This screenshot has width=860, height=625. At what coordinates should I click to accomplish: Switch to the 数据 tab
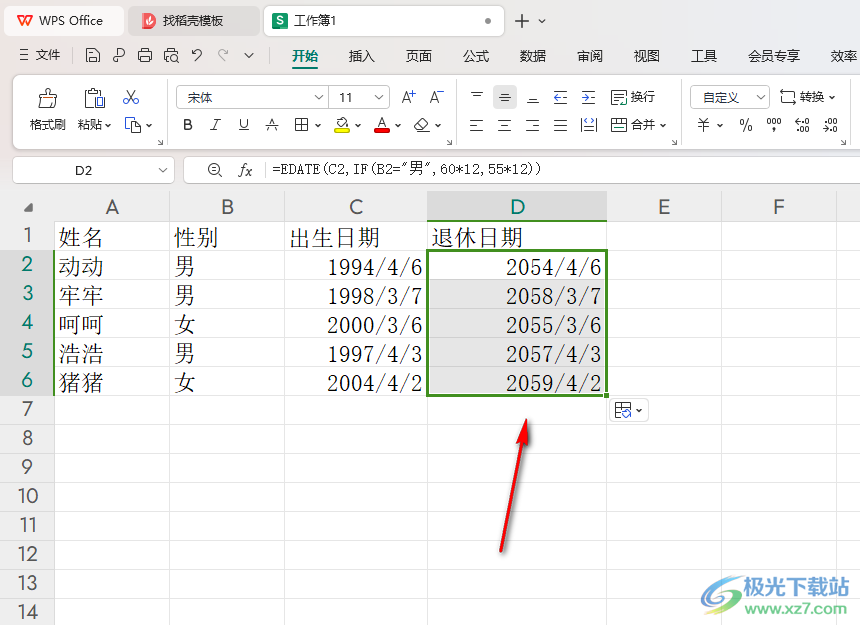(x=533, y=56)
